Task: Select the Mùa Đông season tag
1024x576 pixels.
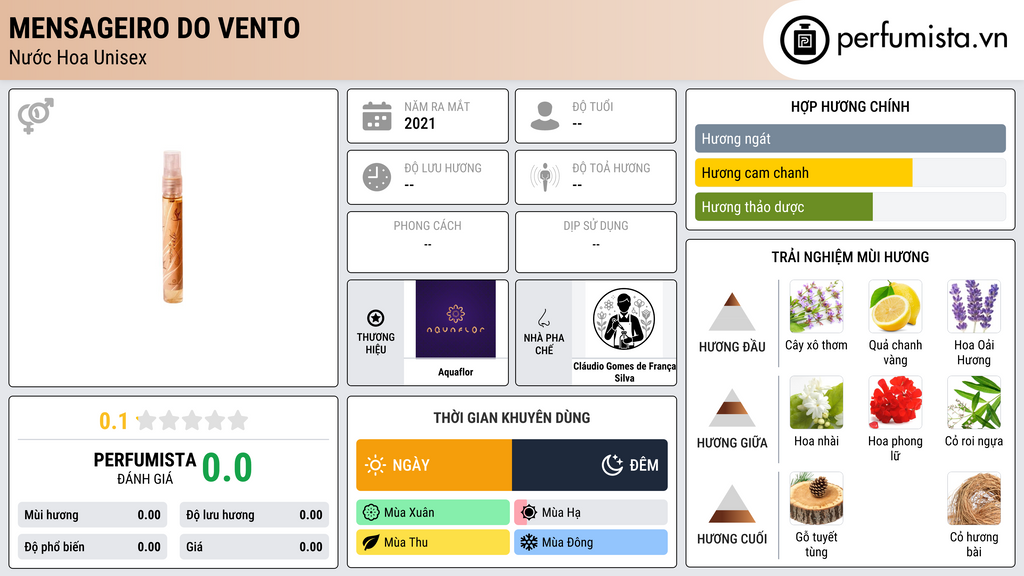Action: tap(591, 542)
